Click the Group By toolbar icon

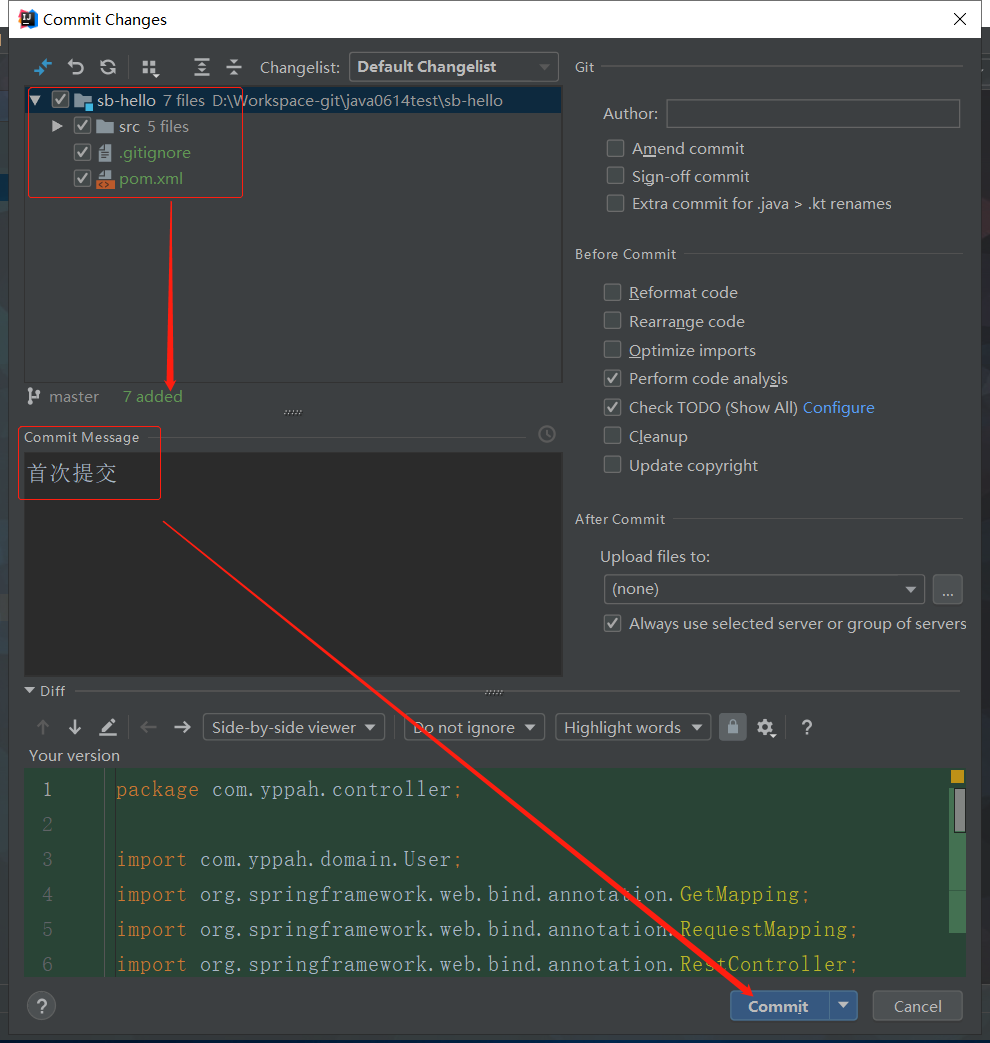click(150, 67)
